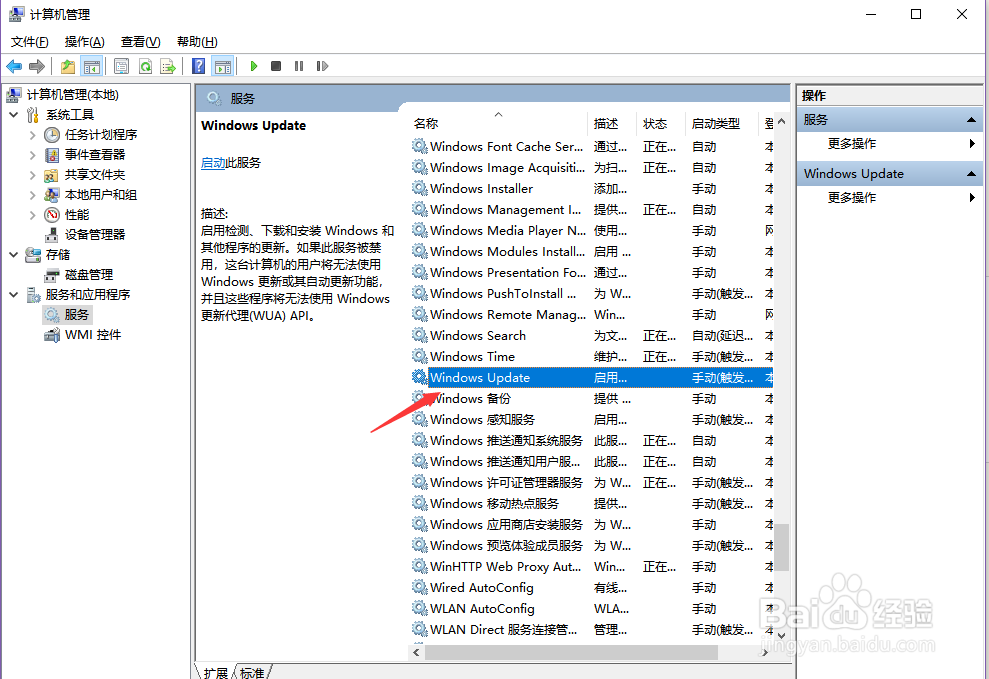Click the 启动 link to start service

(x=213, y=163)
